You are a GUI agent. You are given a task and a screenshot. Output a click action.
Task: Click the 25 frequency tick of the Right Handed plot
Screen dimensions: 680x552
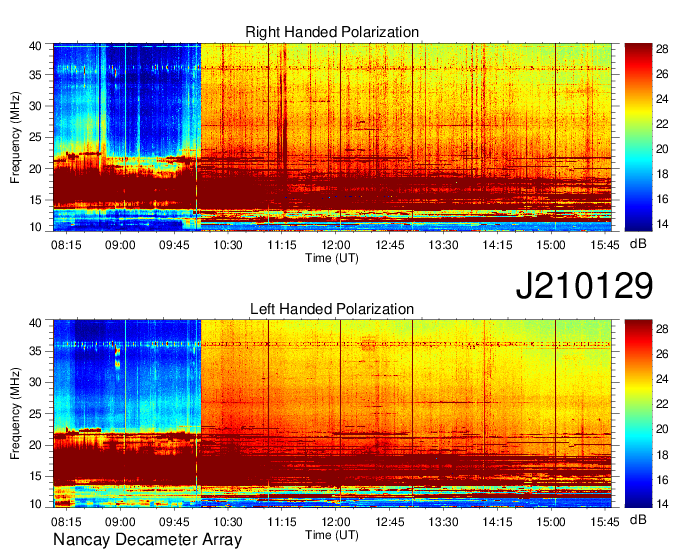[36, 137]
